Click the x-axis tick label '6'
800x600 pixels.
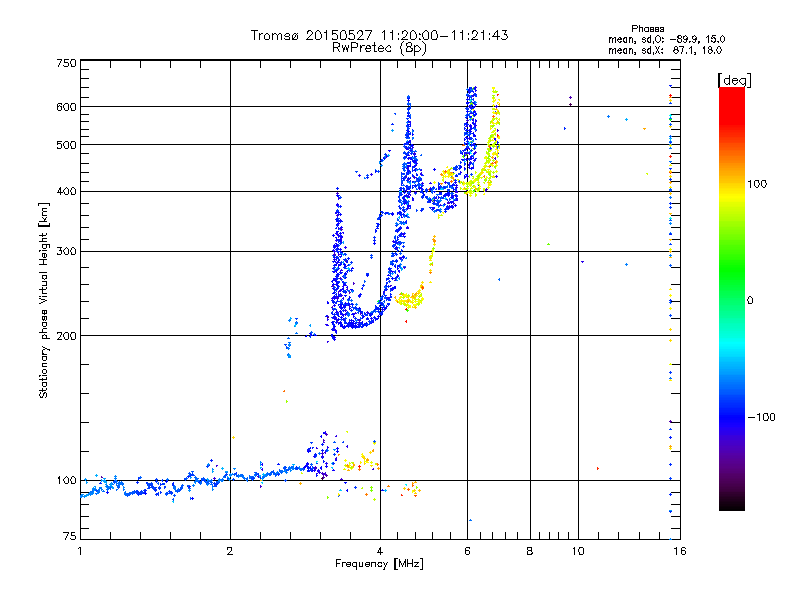(x=467, y=551)
